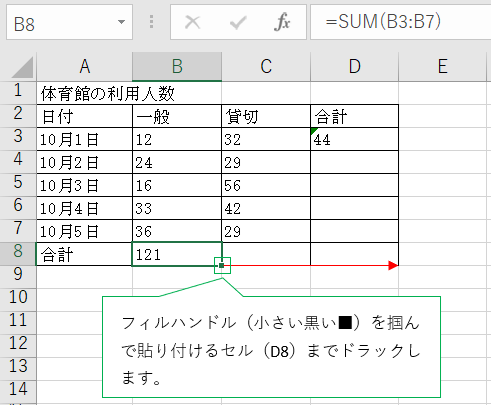Select row 13 header
This screenshot has width=491, height=405.
pyautogui.click(x=18, y=369)
